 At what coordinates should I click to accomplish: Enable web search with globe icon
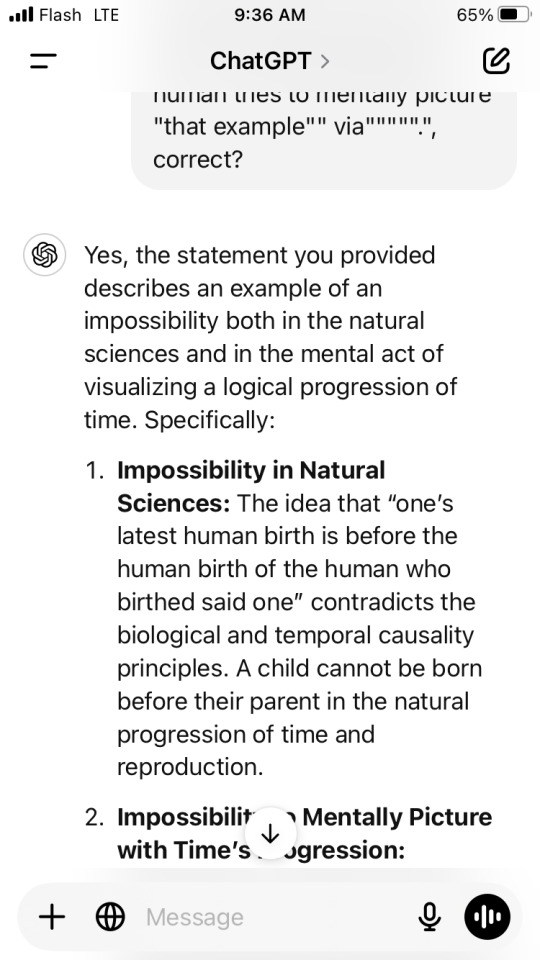coord(111,917)
